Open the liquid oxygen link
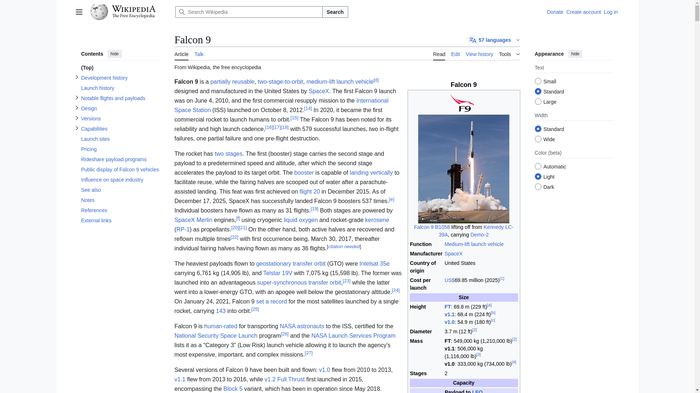Viewport: 700px width, 393px height. point(300,220)
